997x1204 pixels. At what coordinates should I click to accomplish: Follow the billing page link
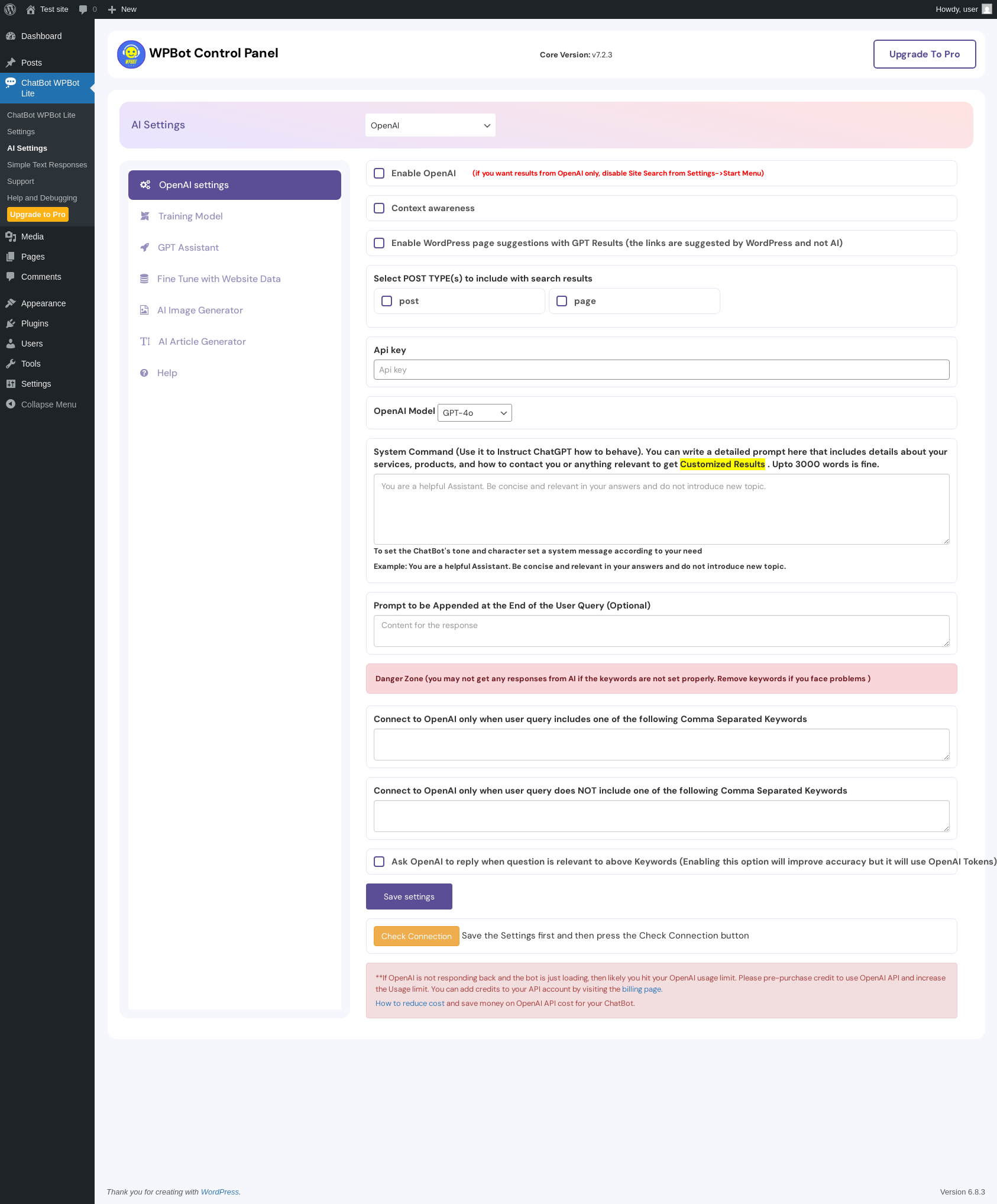642,989
